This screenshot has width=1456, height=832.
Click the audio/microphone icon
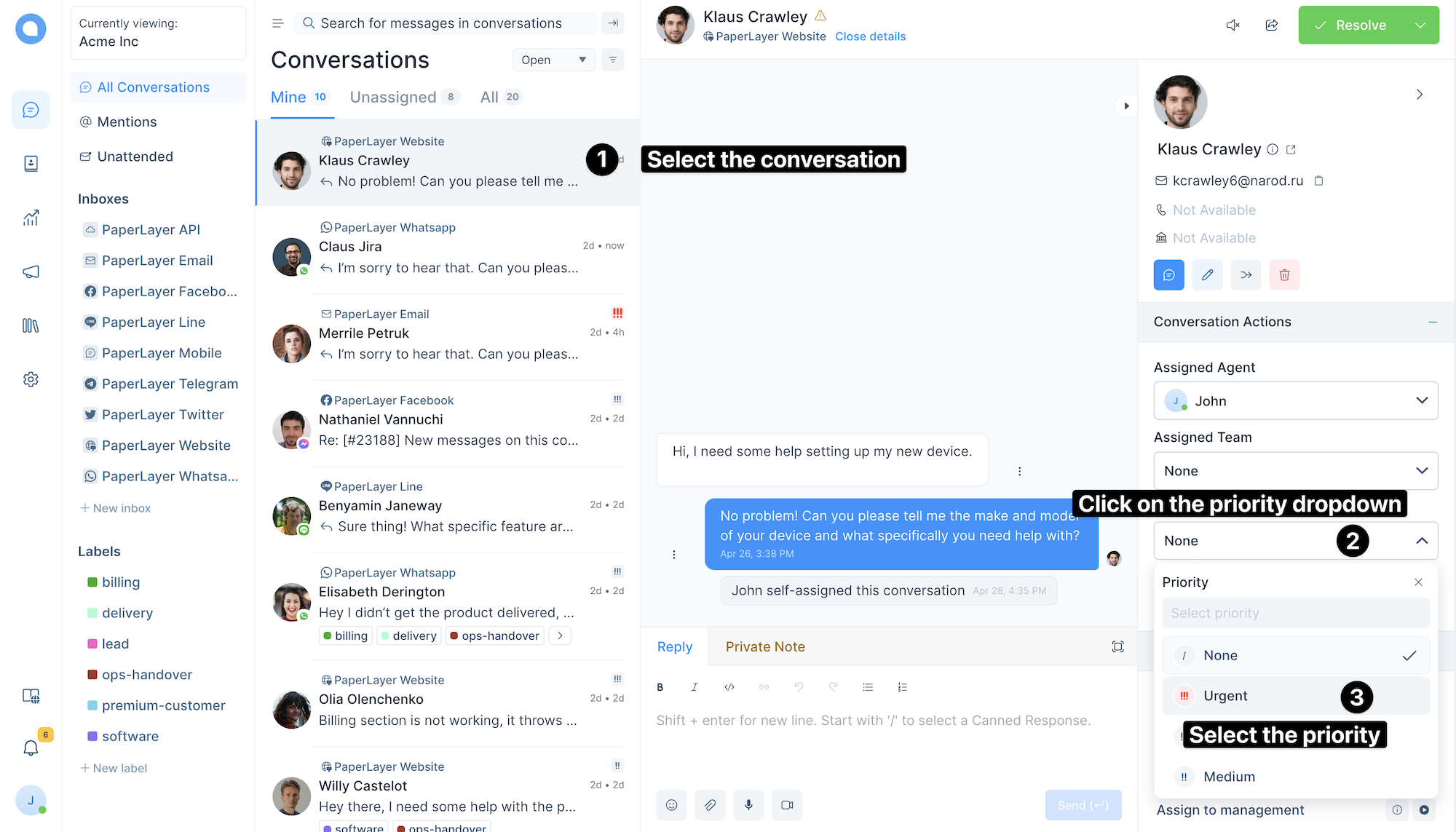pos(749,805)
